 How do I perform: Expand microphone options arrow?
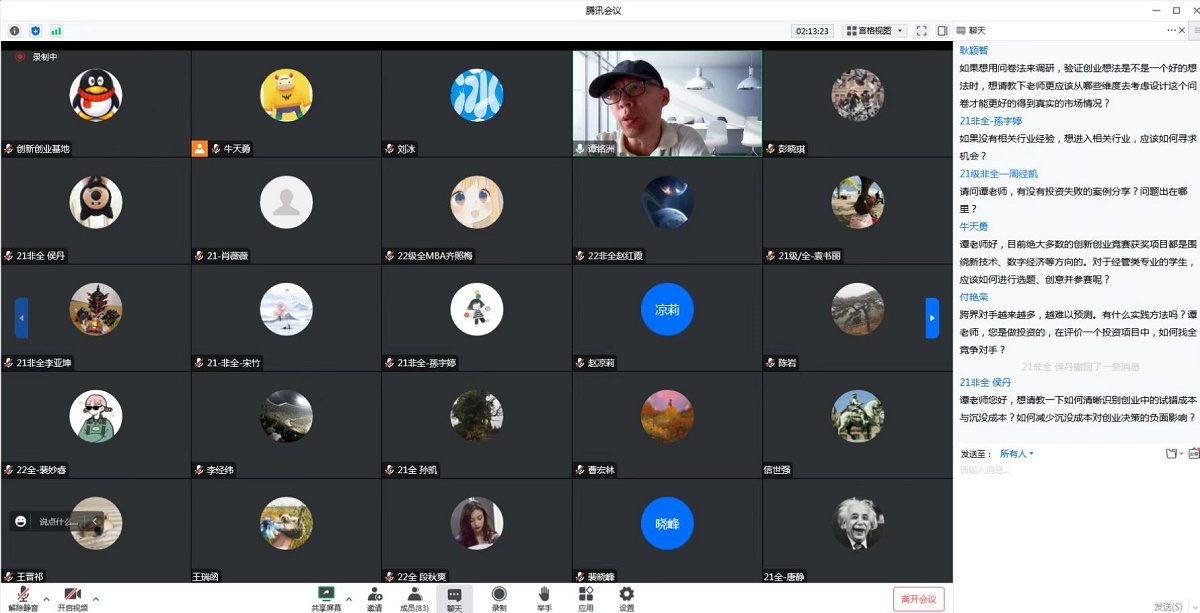46,599
